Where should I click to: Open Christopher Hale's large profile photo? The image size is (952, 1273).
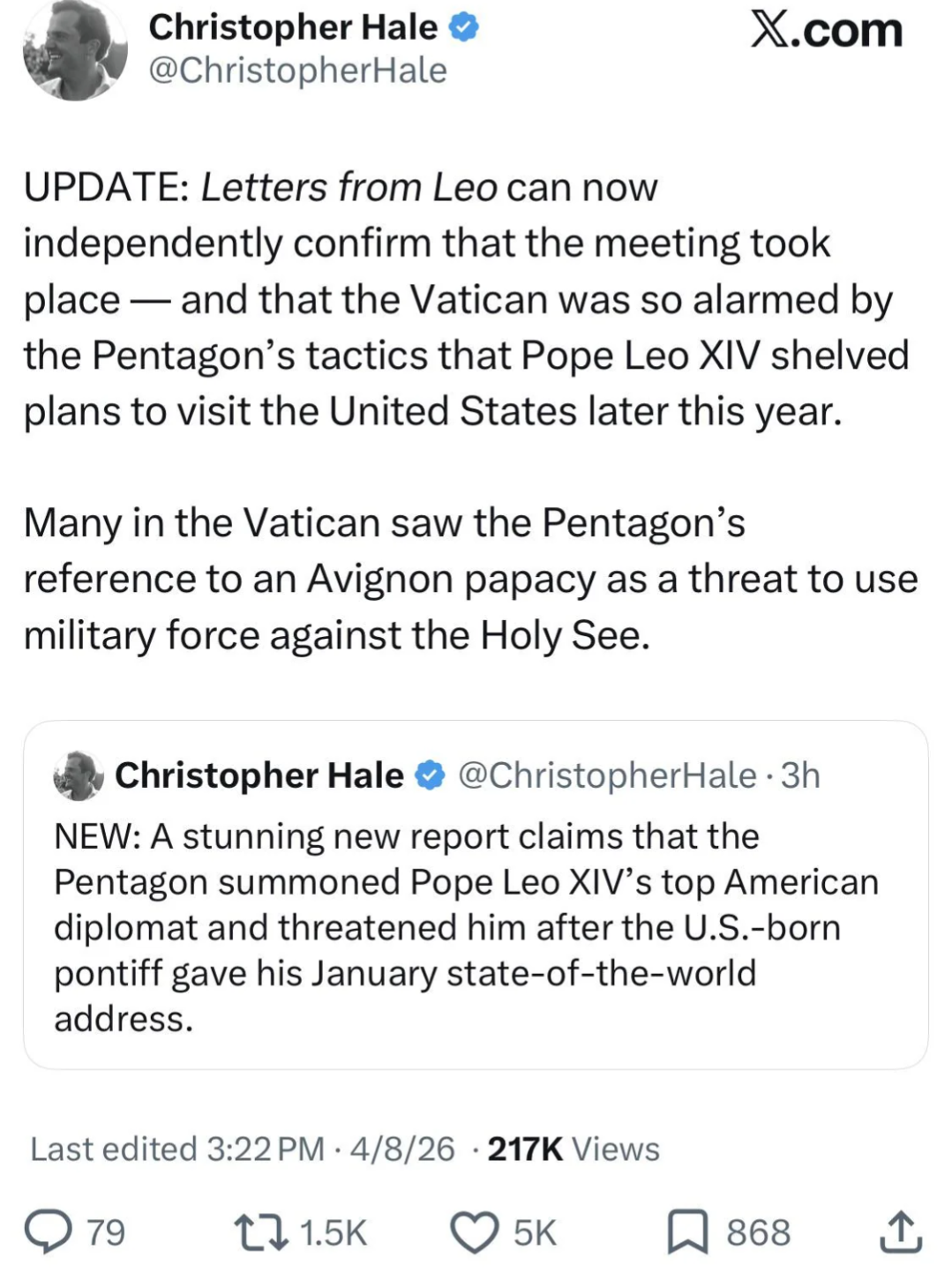click(74, 50)
